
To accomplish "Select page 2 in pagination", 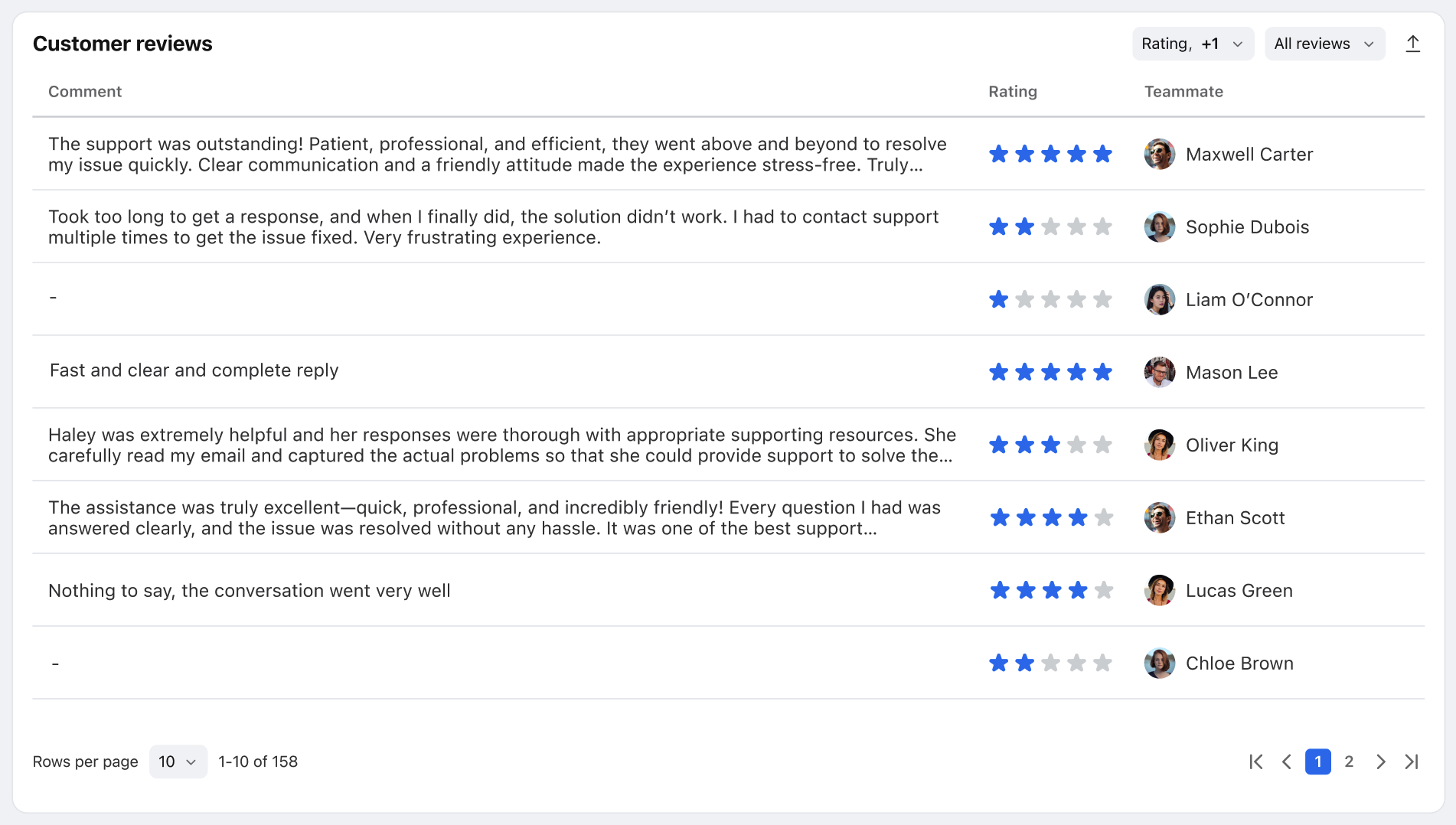I will pos(1349,761).
